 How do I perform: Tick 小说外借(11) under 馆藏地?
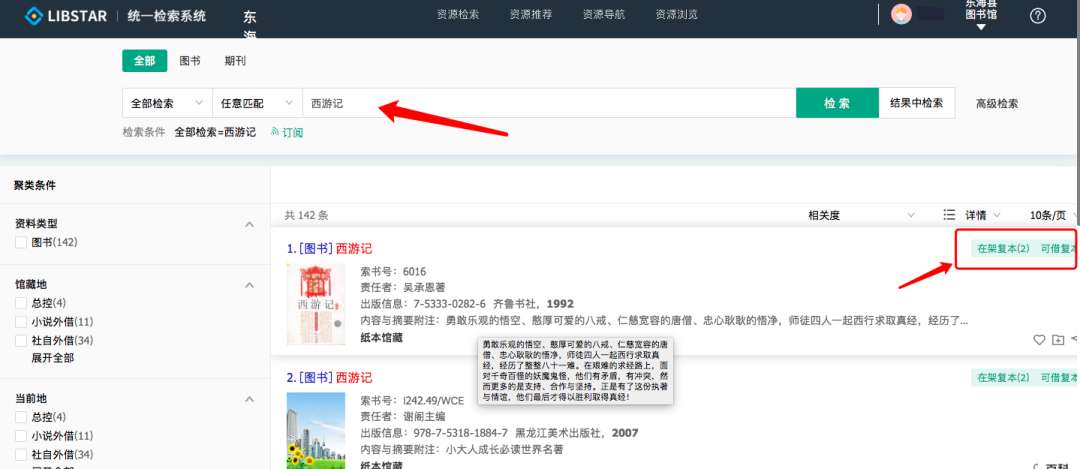(x=21, y=322)
